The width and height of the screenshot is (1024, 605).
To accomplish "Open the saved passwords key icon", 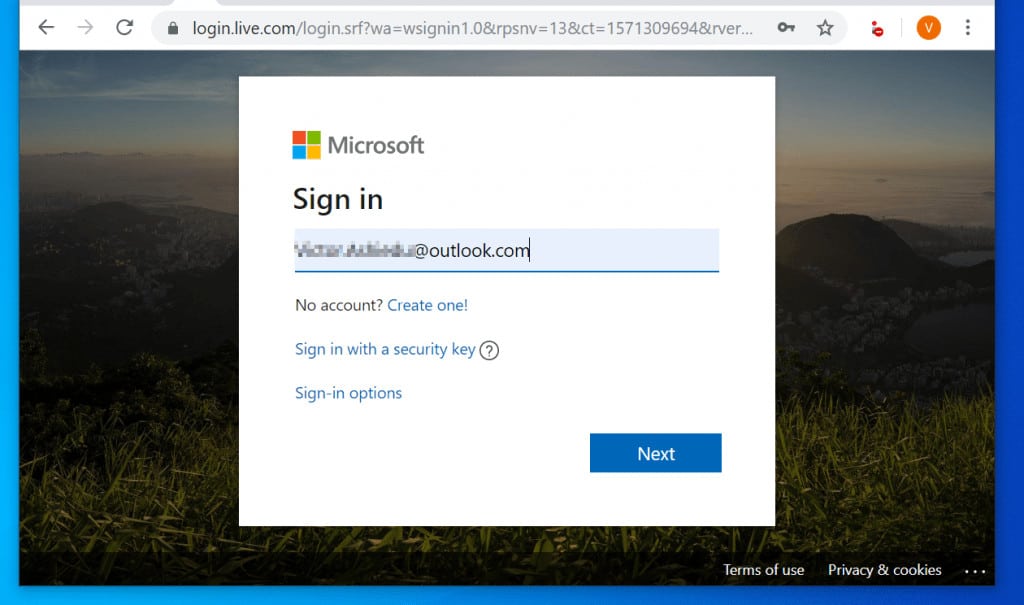I will (786, 27).
